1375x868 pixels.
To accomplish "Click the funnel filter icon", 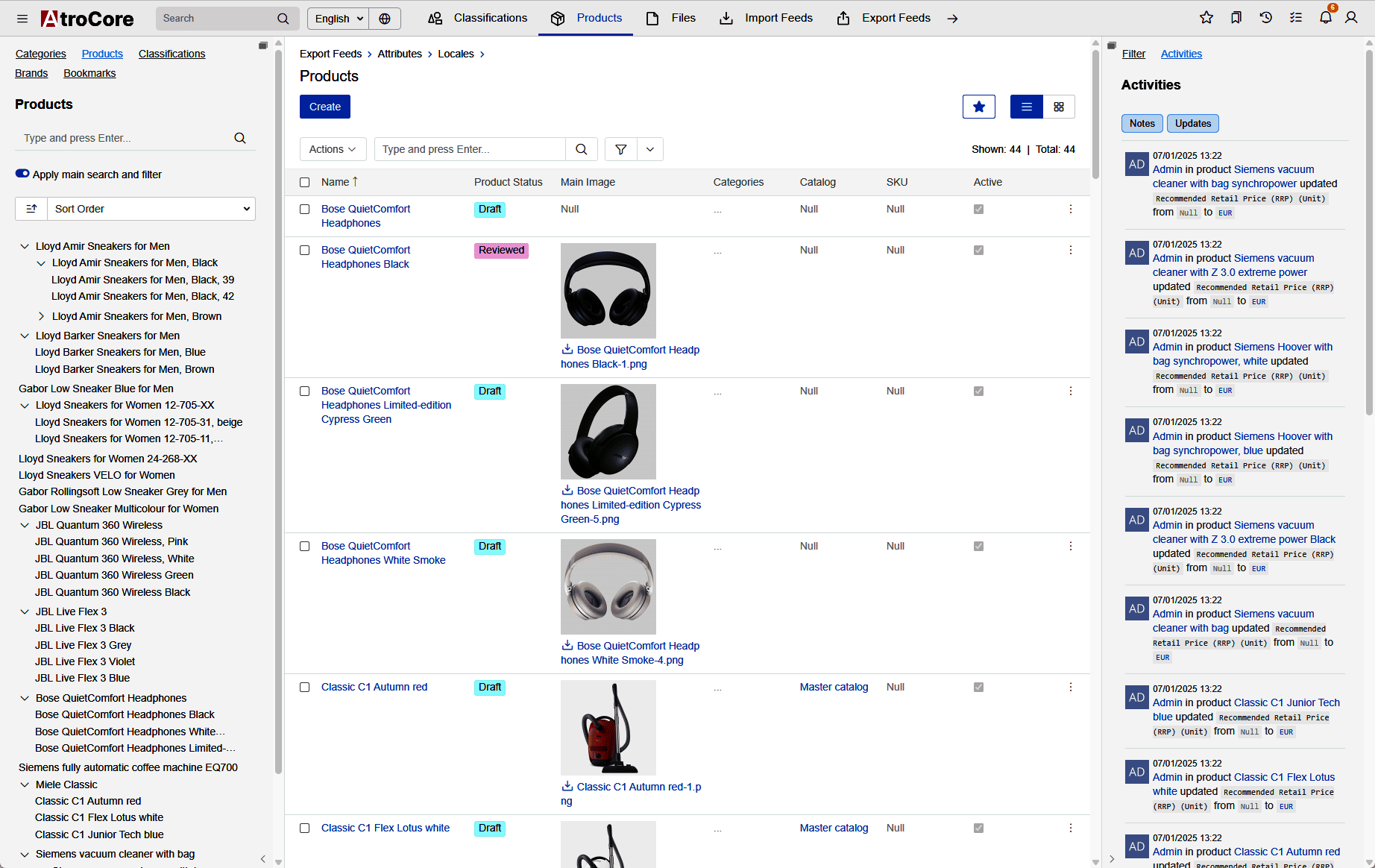I will 620,149.
